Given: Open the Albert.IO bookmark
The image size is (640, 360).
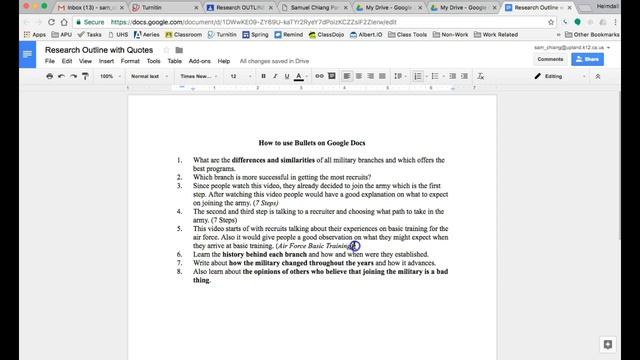Looking at the screenshot, I should pyautogui.click(x=366, y=35).
